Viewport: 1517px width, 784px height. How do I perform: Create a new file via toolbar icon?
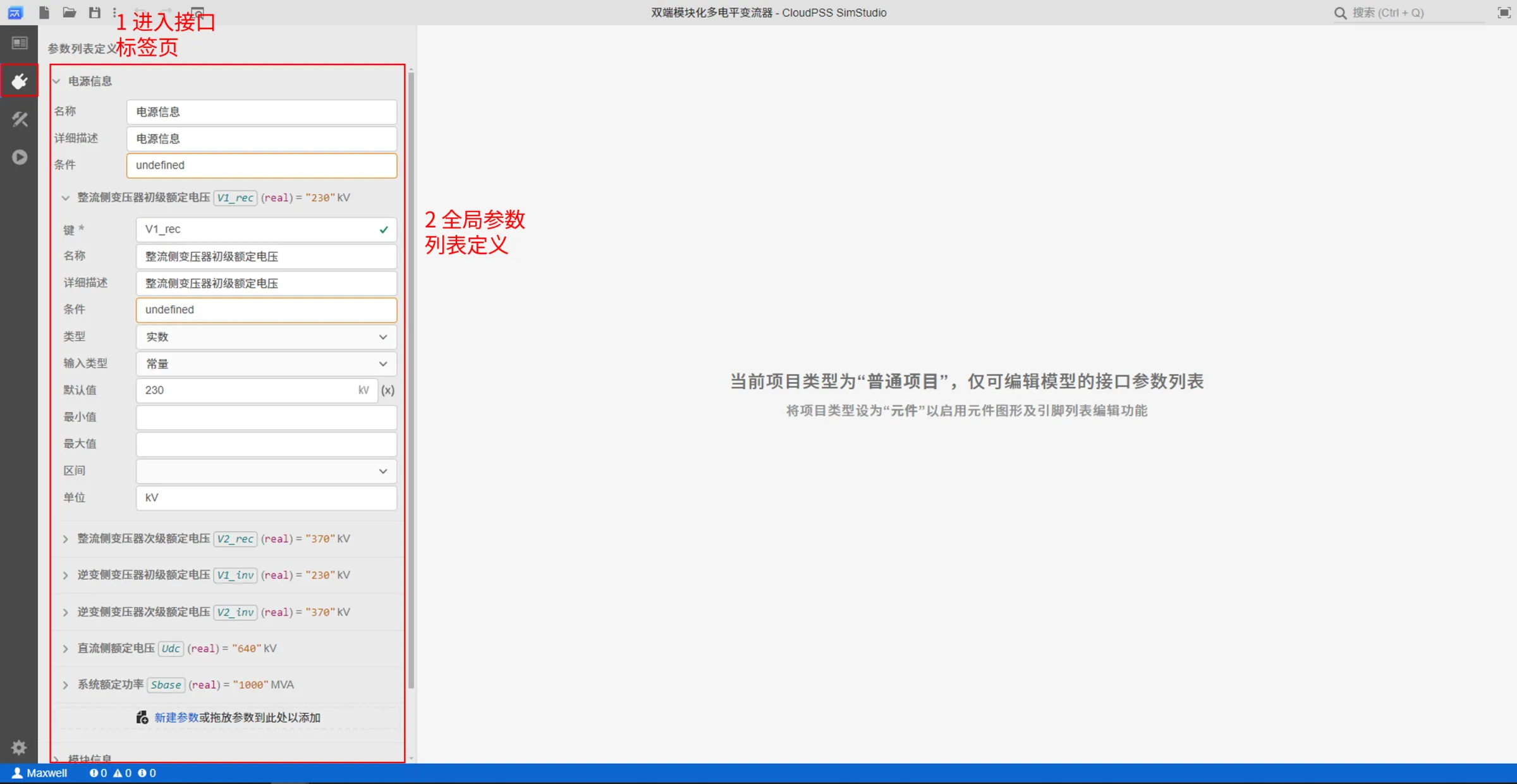(44, 13)
